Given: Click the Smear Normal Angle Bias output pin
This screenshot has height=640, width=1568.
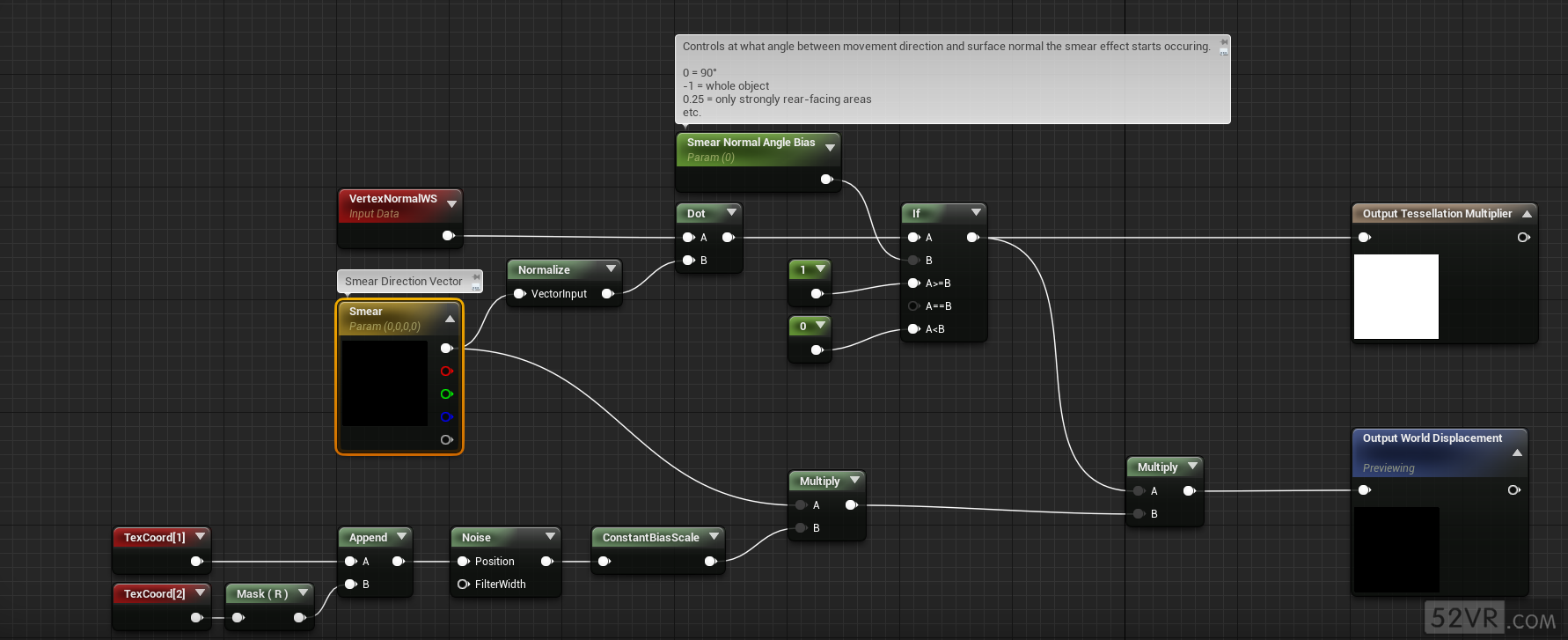Looking at the screenshot, I should coord(826,180).
